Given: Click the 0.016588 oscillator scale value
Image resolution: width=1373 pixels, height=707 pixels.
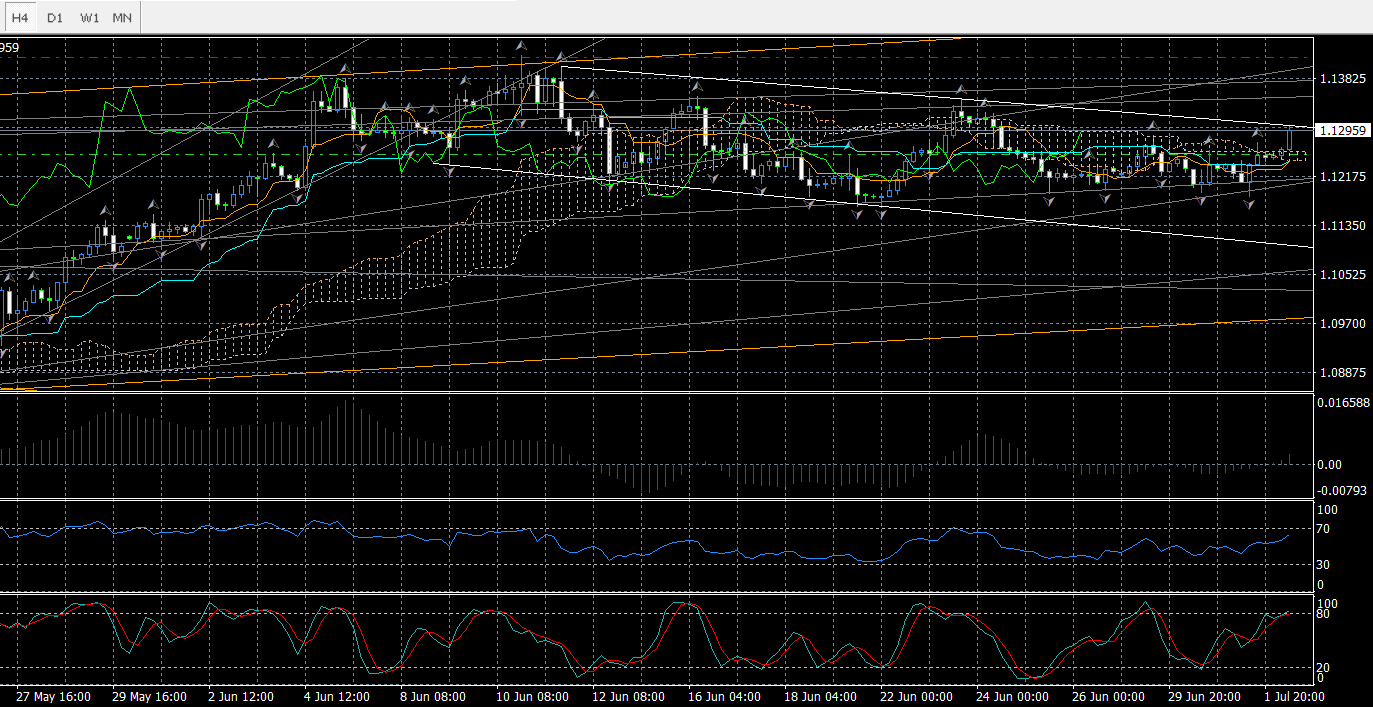Looking at the screenshot, I should pyautogui.click(x=1343, y=402).
